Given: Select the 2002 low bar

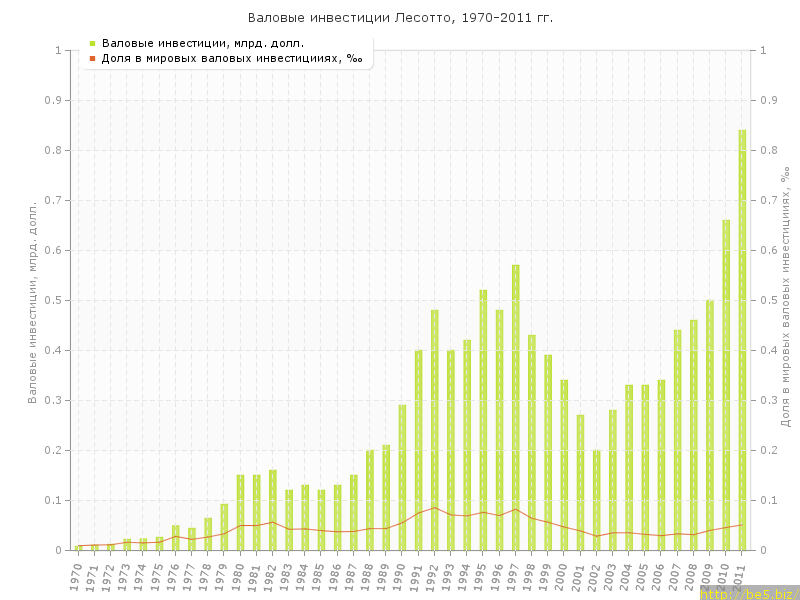Looking at the screenshot, I should (x=597, y=500).
